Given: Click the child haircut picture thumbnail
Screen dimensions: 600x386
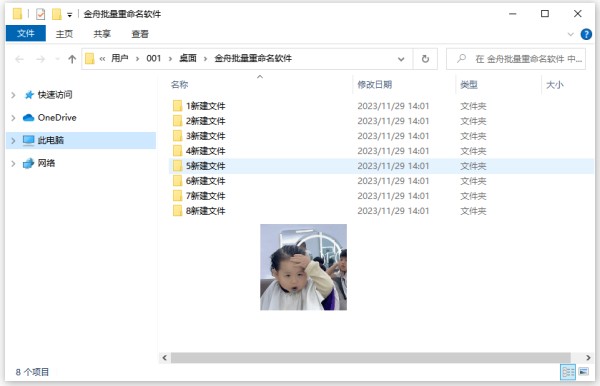Looking at the screenshot, I should (x=303, y=267).
